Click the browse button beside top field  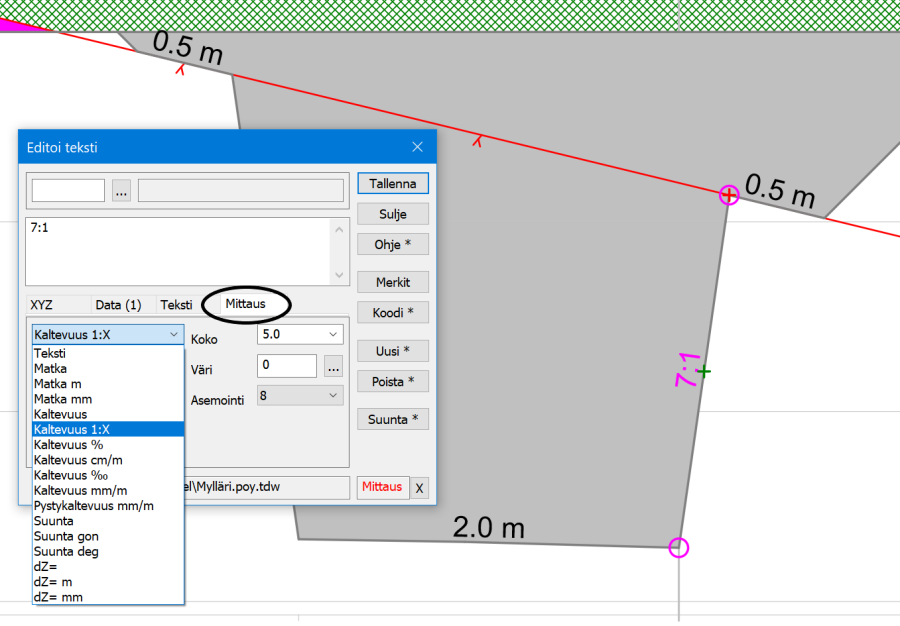(x=121, y=190)
